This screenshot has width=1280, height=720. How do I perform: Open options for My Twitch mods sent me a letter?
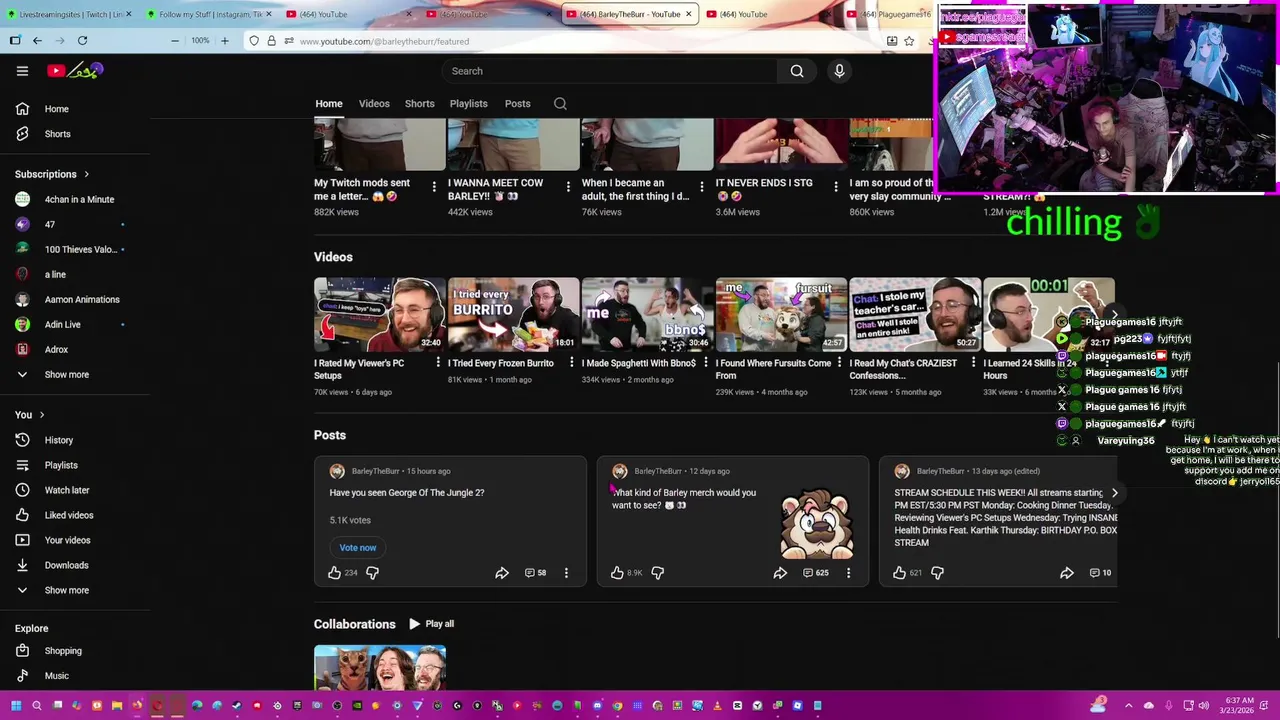434,187
